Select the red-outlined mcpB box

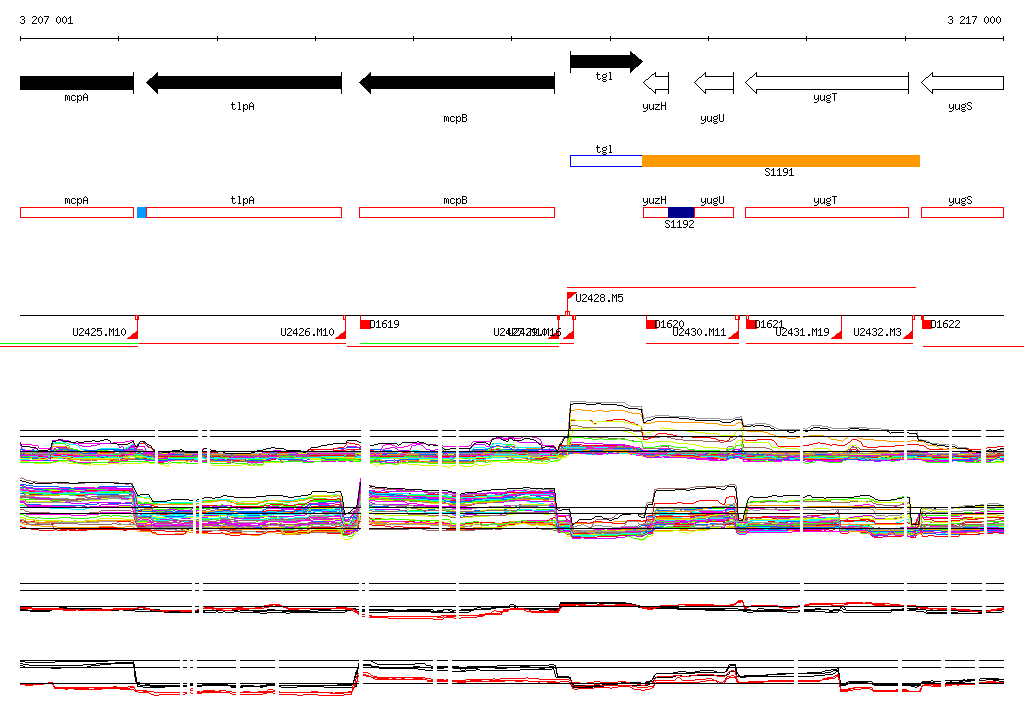457,212
